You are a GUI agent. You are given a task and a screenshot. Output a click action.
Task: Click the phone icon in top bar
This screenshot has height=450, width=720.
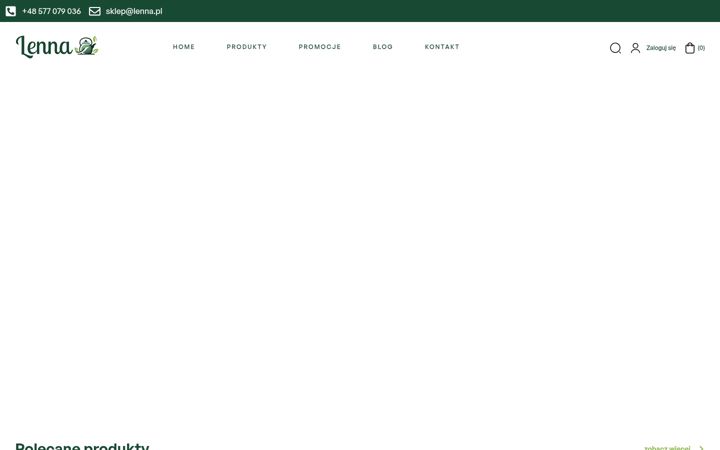[11, 11]
